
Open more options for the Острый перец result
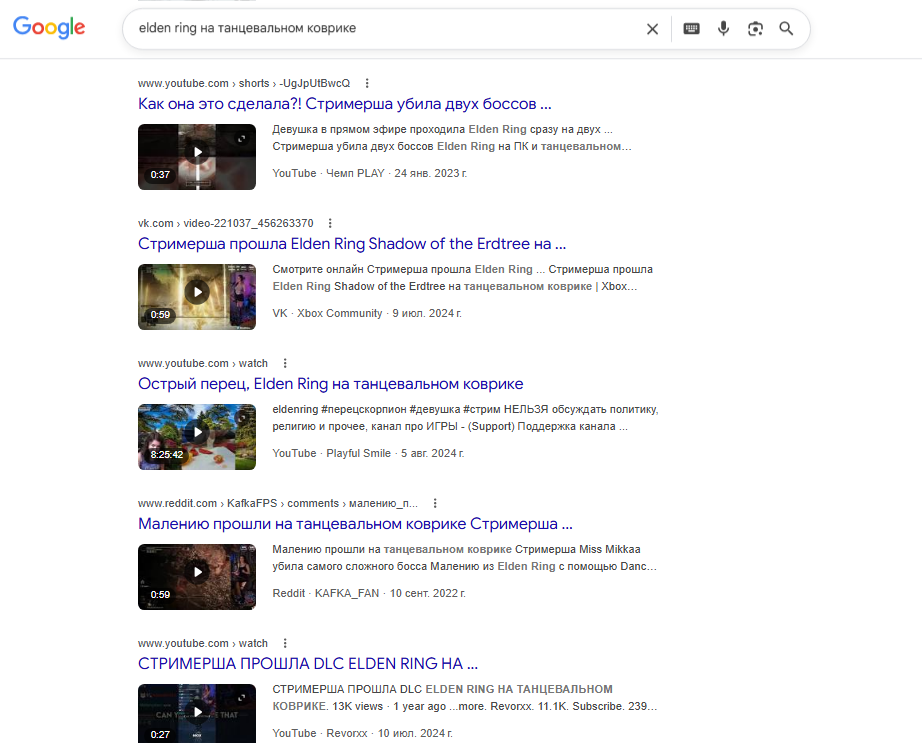coord(285,363)
